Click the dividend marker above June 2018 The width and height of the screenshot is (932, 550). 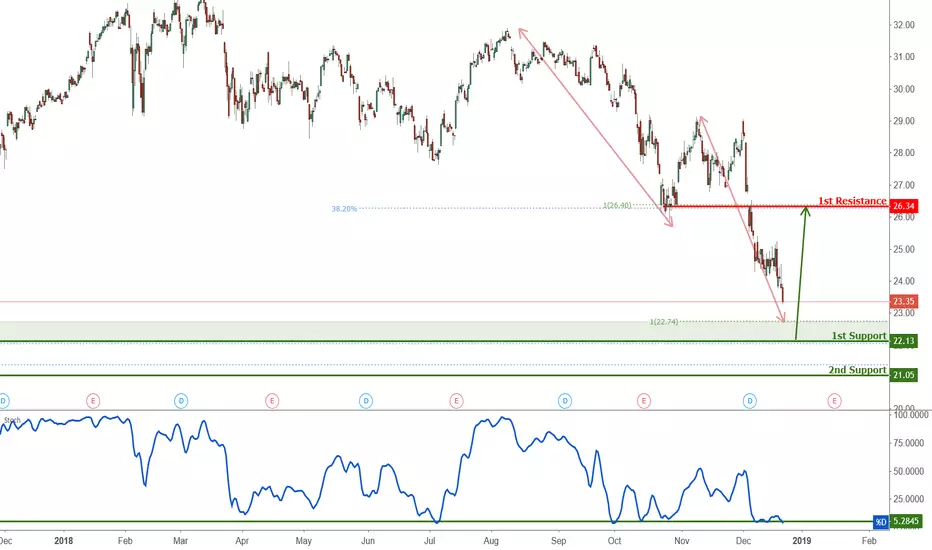[366, 401]
